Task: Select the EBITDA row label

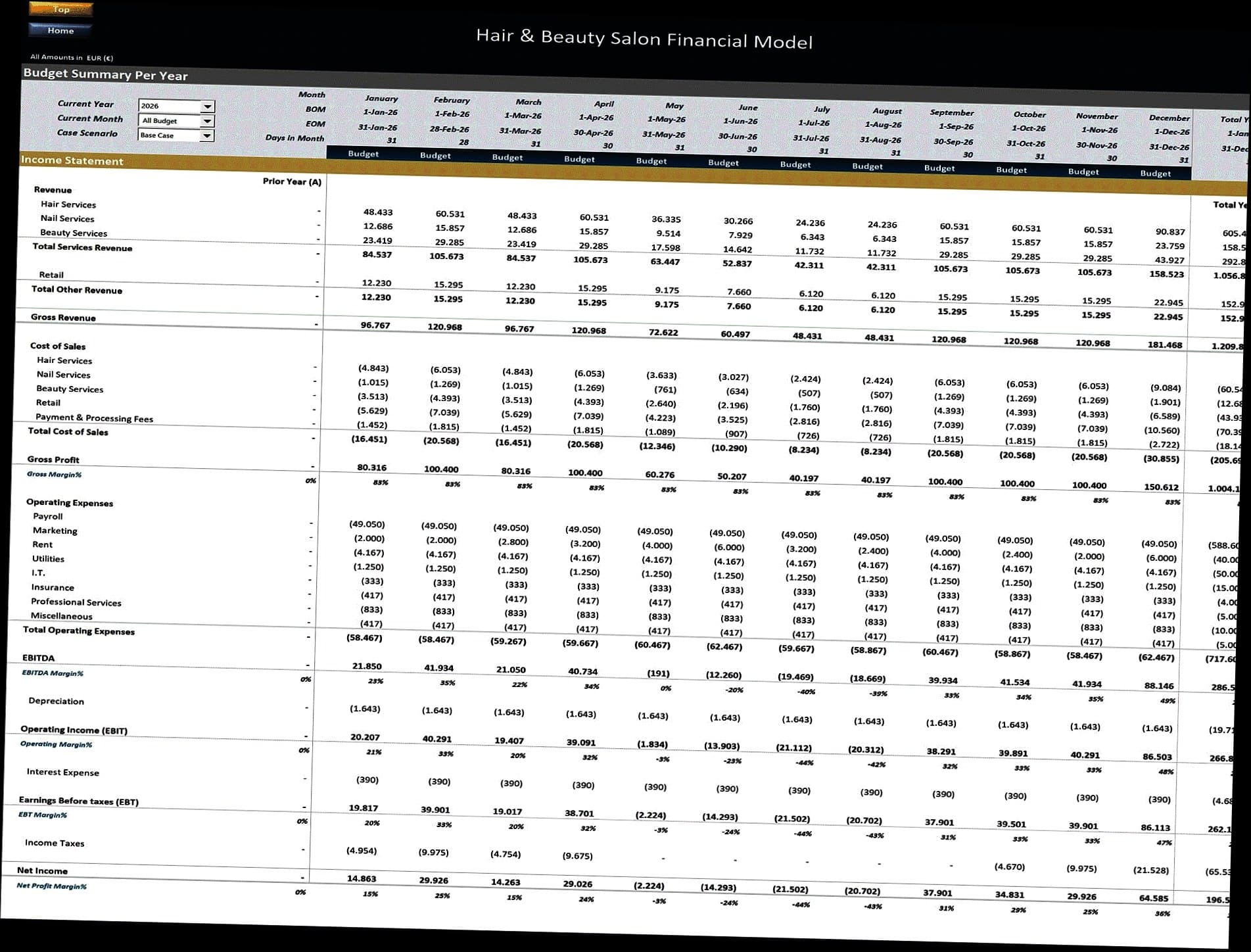Action: [38, 657]
